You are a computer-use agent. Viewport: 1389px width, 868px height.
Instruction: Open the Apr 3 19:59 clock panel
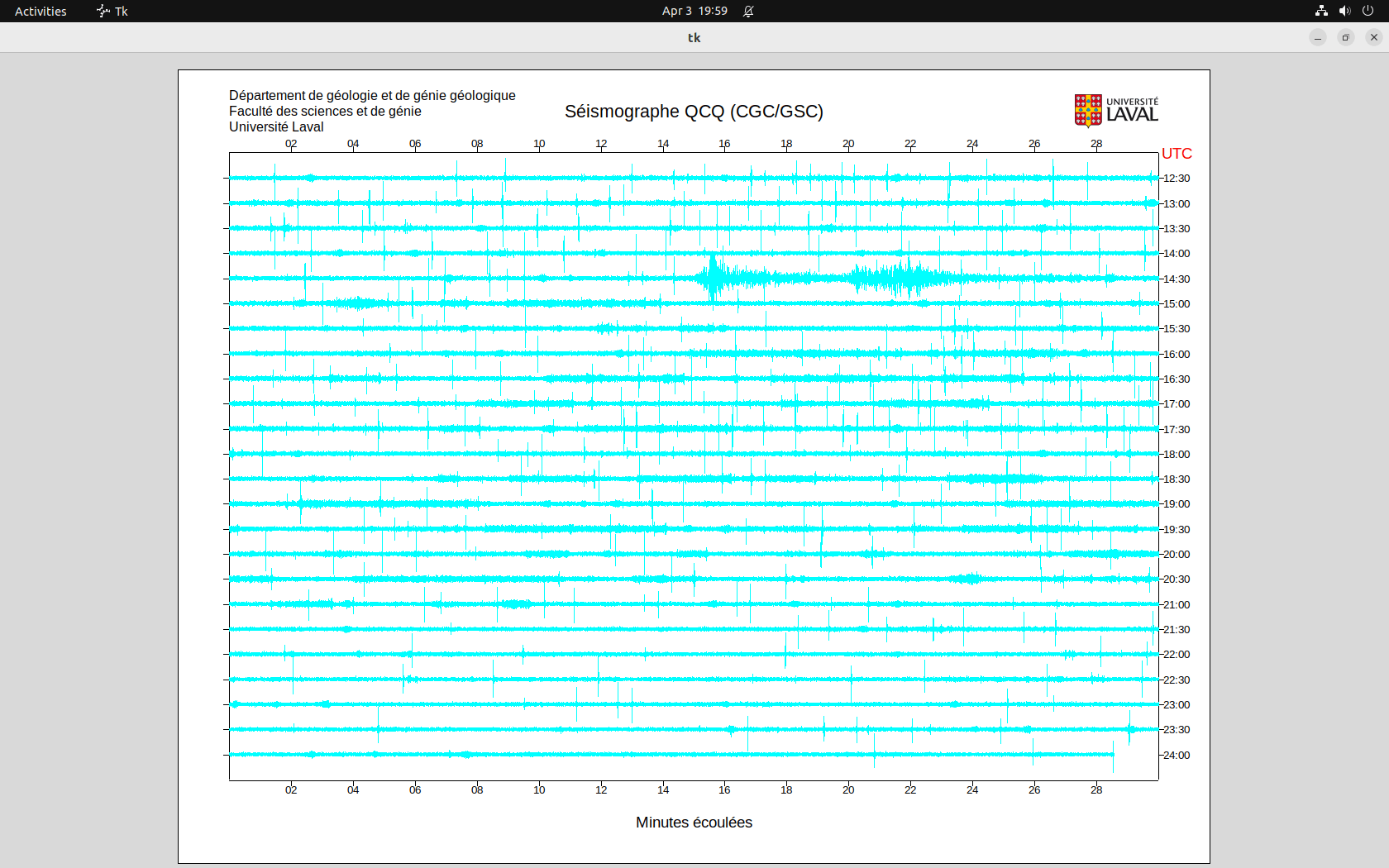click(x=694, y=11)
